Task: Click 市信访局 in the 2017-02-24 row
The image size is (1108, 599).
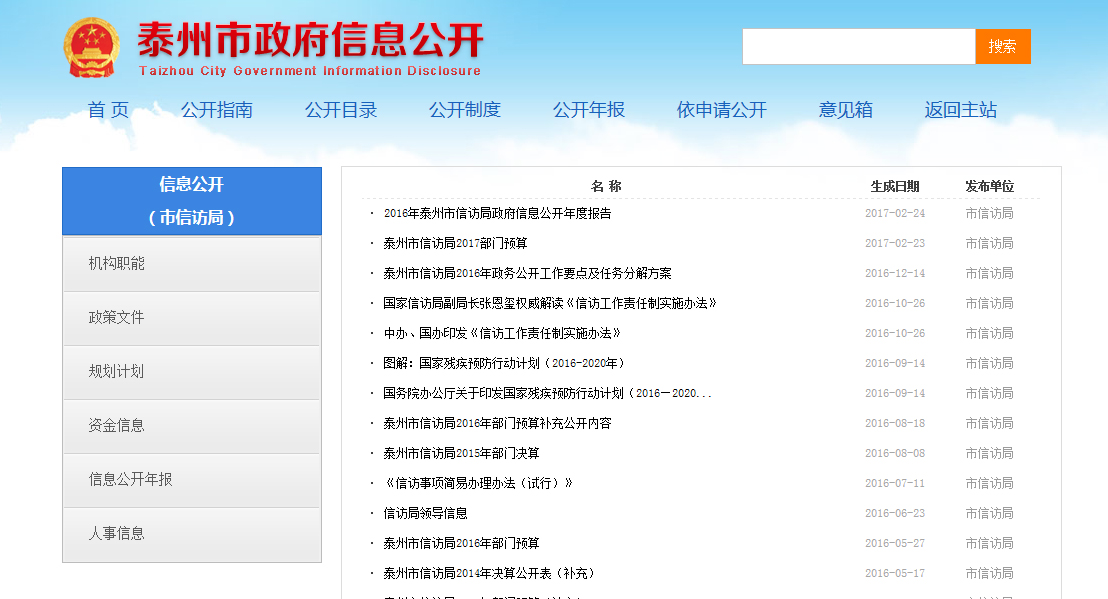Action: click(989, 213)
